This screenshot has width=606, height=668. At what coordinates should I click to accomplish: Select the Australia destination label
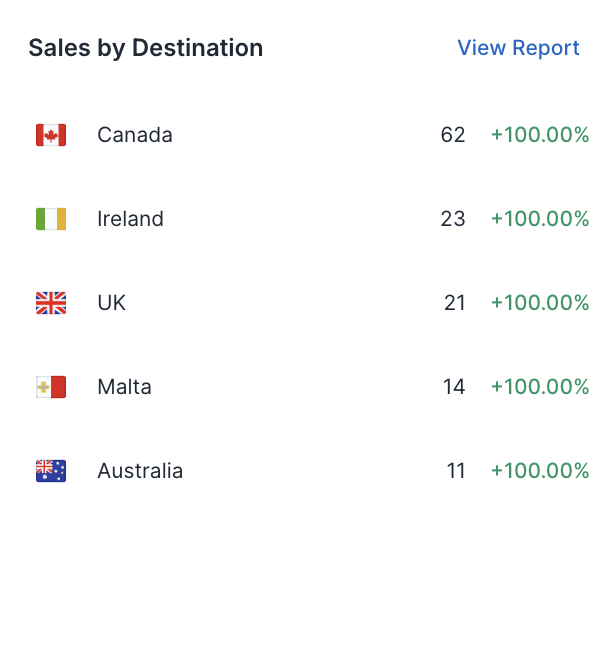coord(140,471)
